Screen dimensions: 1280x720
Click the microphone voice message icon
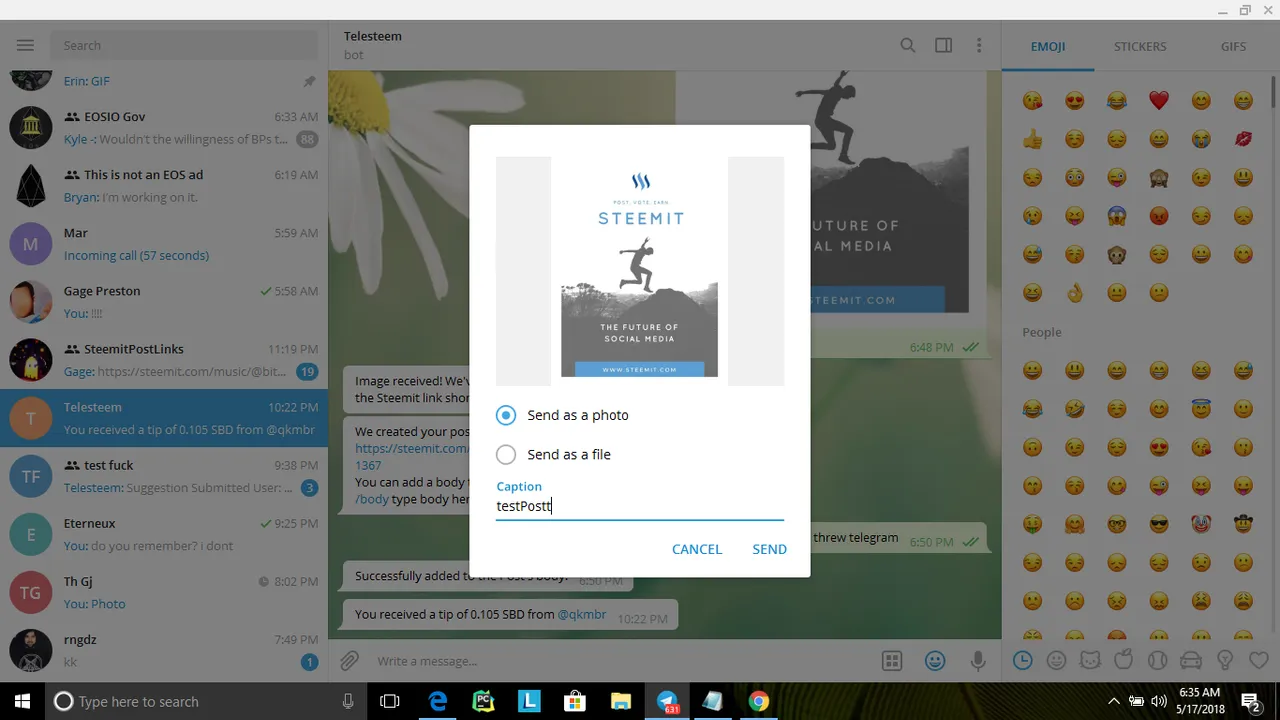pyautogui.click(x=978, y=661)
